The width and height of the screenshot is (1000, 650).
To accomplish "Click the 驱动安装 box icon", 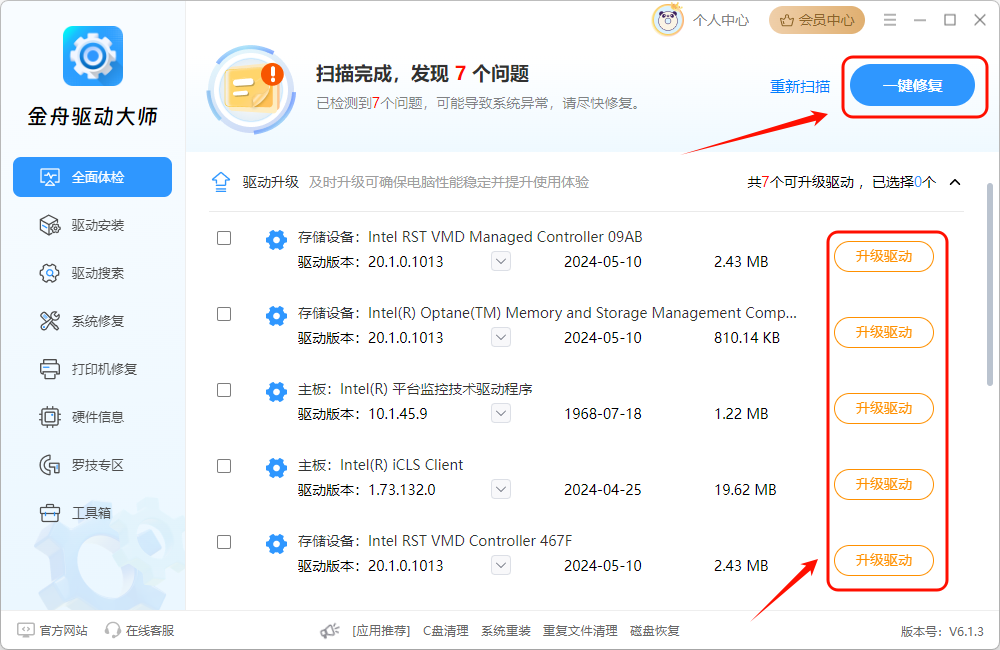I will [50, 225].
